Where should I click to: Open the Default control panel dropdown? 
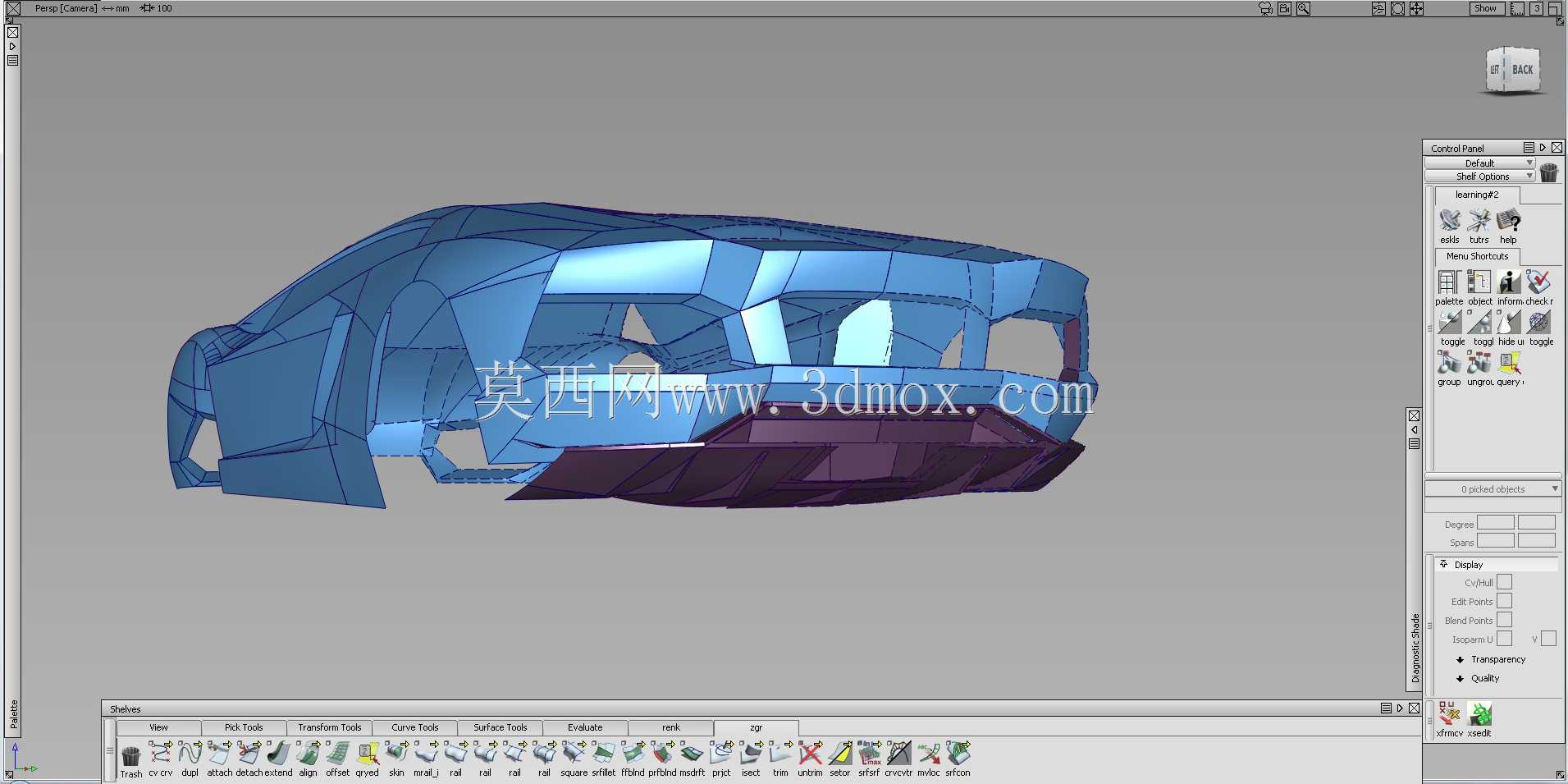tap(1479, 163)
